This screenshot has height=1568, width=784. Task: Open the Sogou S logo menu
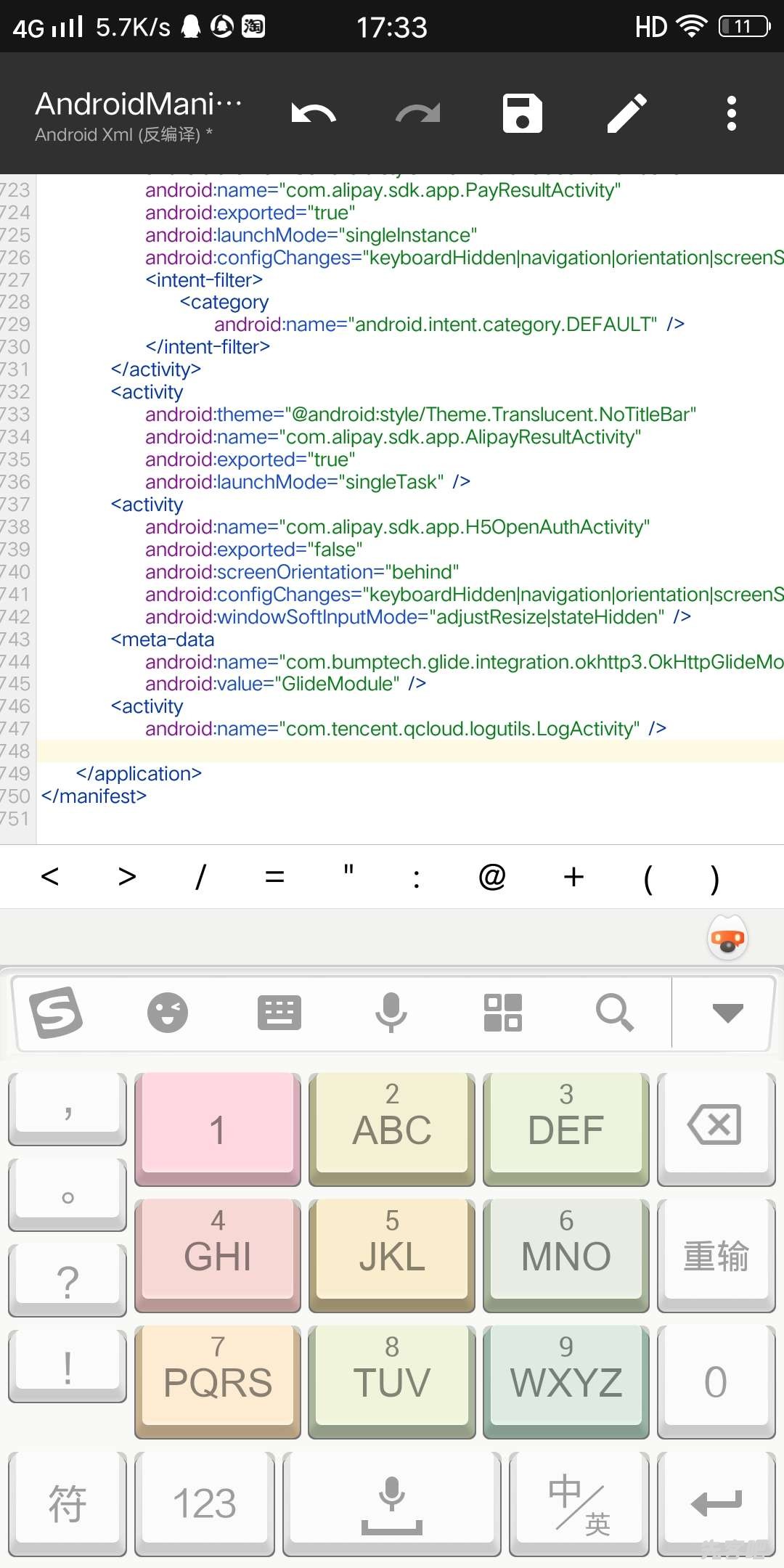pyautogui.click(x=56, y=1013)
